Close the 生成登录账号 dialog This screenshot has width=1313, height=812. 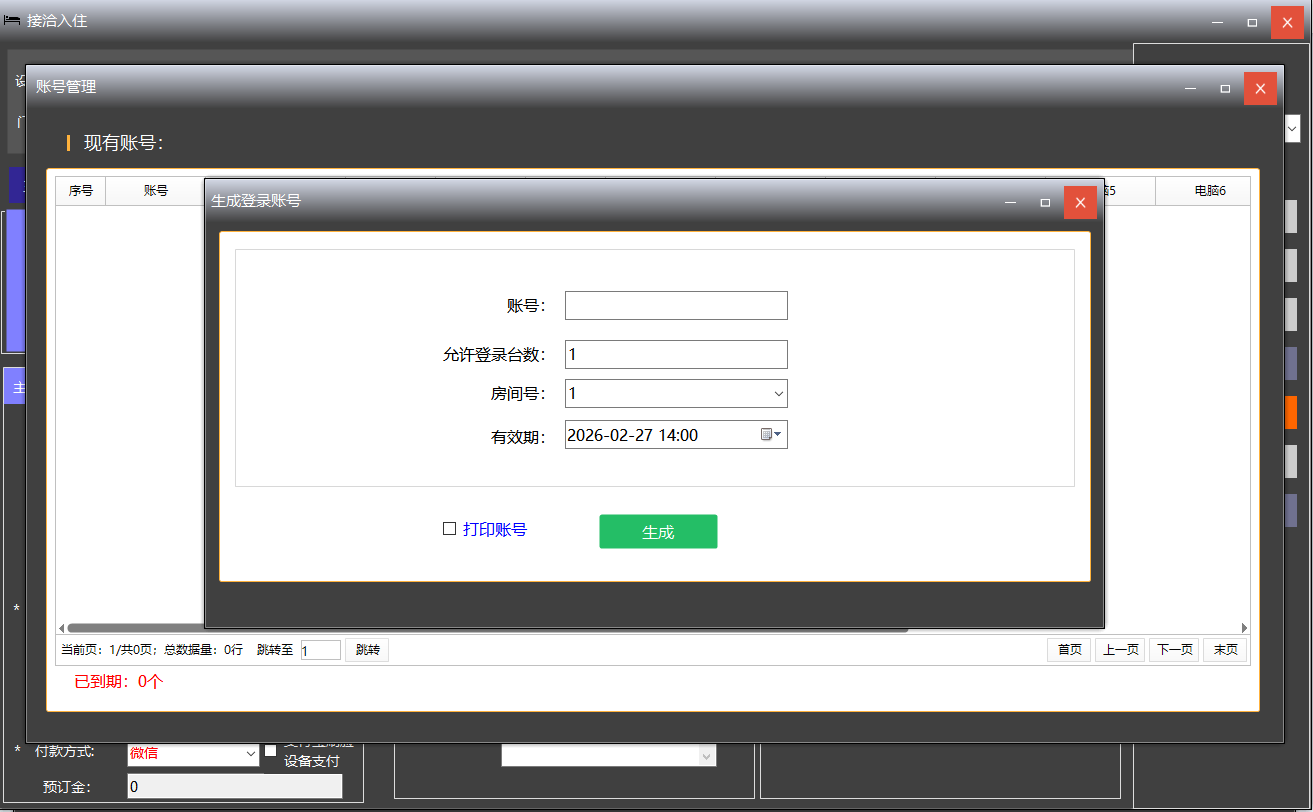click(x=1080, y=202)
